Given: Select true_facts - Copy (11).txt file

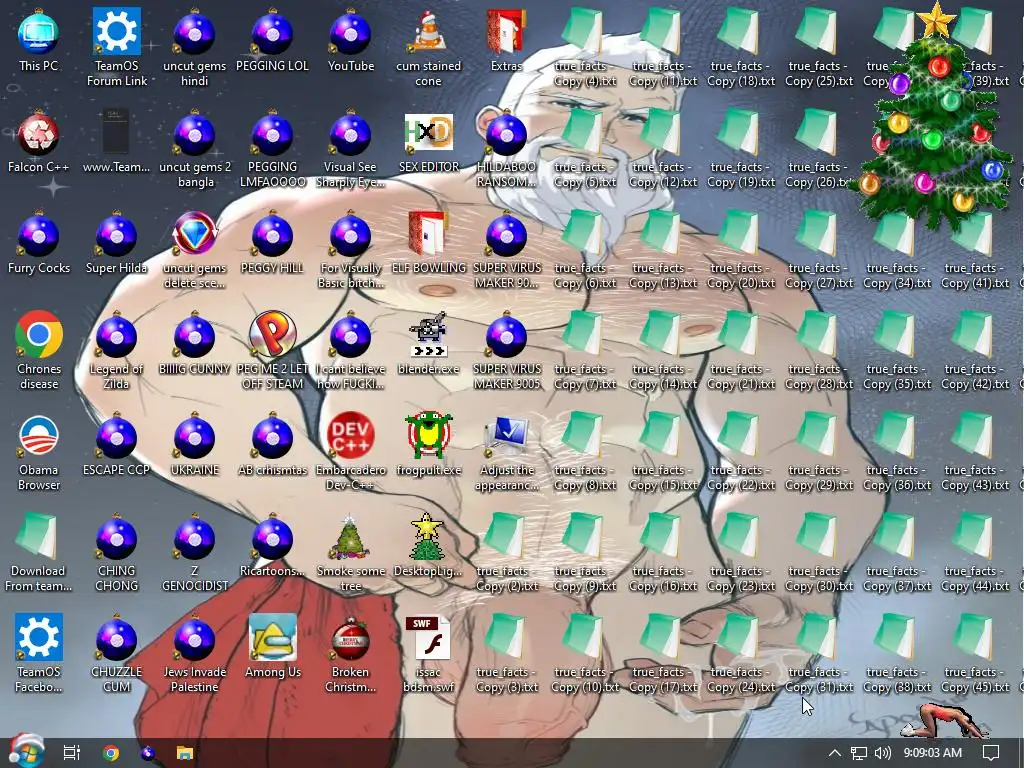Looking at the screenshot, I should click(662, 47).
